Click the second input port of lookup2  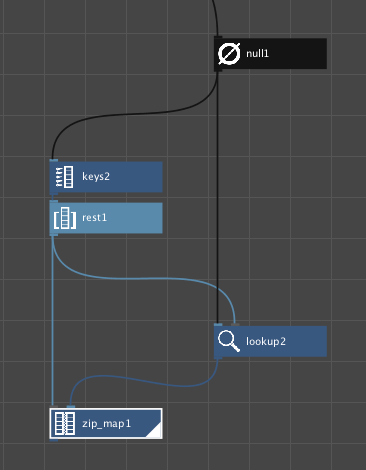point(235,325)
